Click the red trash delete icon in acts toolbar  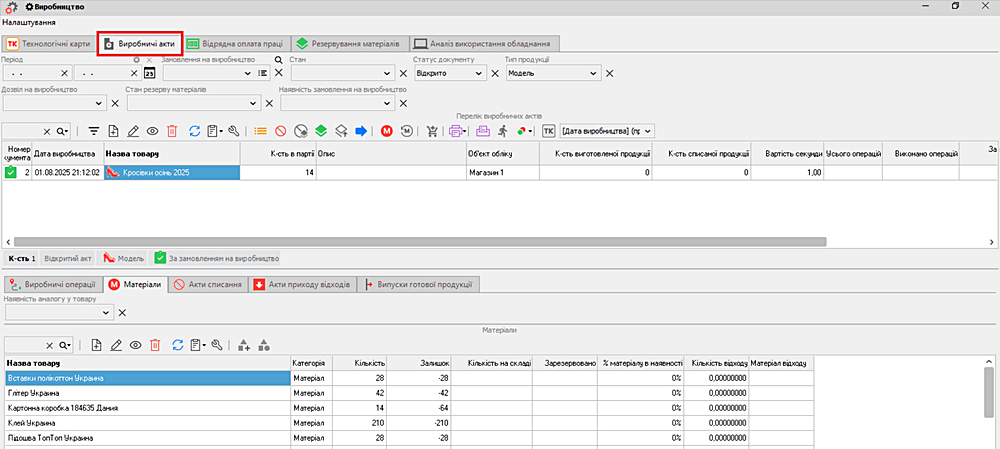click(x=172, y=131)
